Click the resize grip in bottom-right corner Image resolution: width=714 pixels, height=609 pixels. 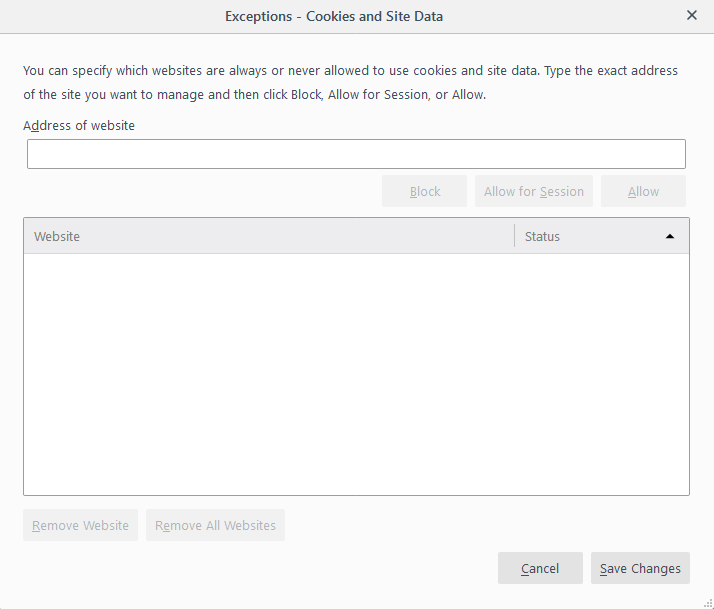click(x=706, y=601)
